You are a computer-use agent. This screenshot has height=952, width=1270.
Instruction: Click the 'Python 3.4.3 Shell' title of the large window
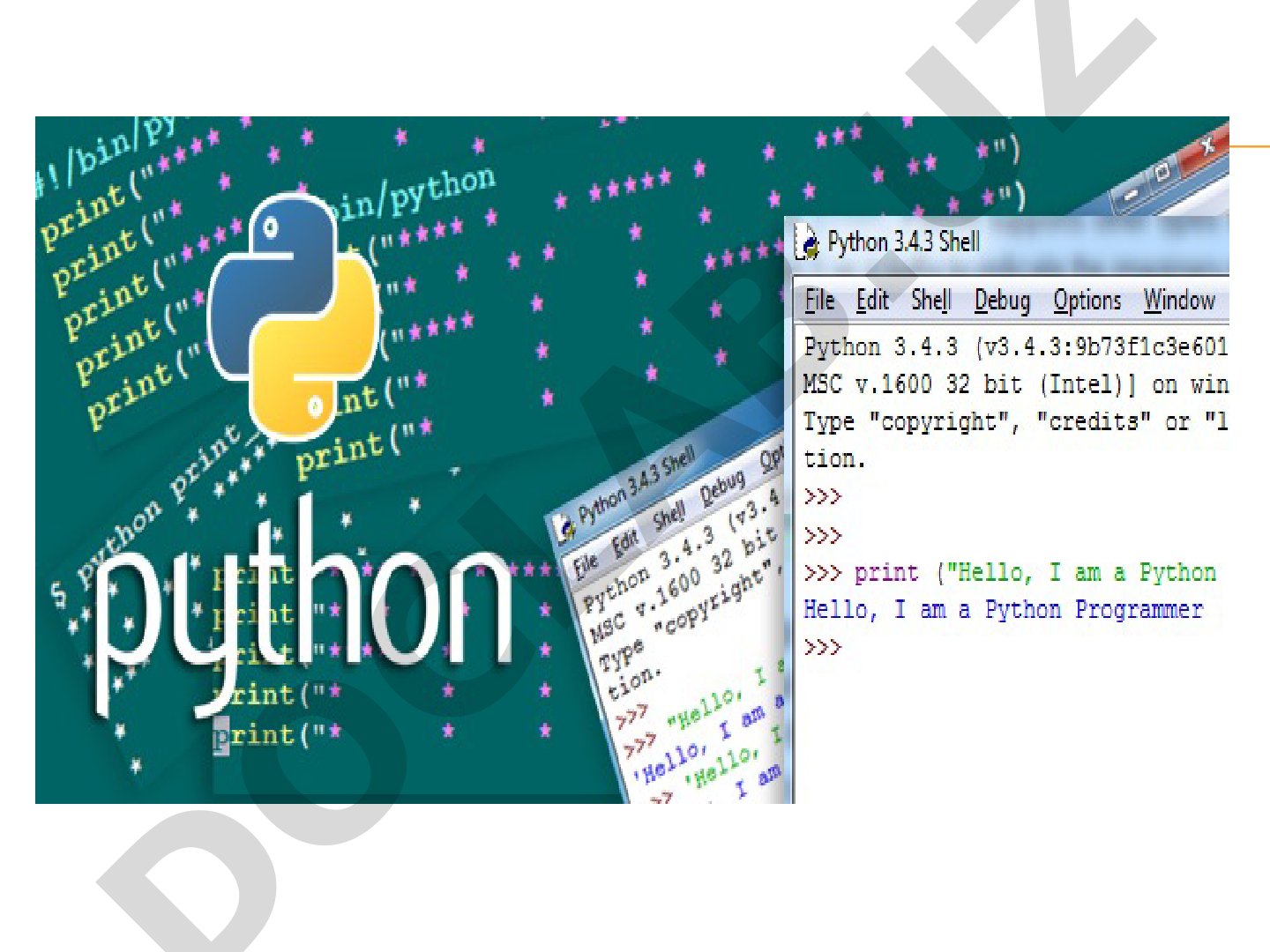903,242
